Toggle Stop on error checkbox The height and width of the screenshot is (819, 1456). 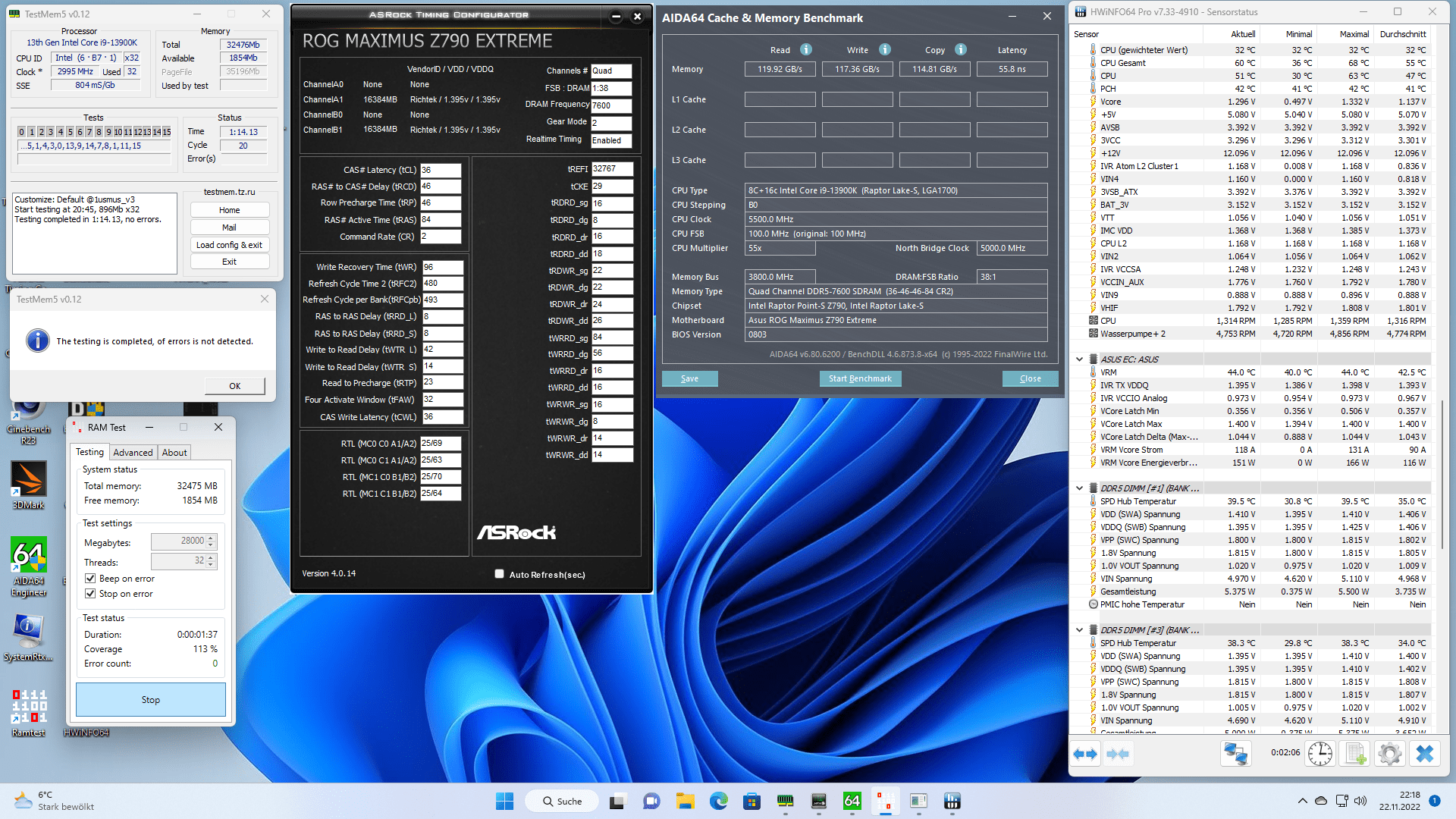pyautogui.click(x=90, y=594)
